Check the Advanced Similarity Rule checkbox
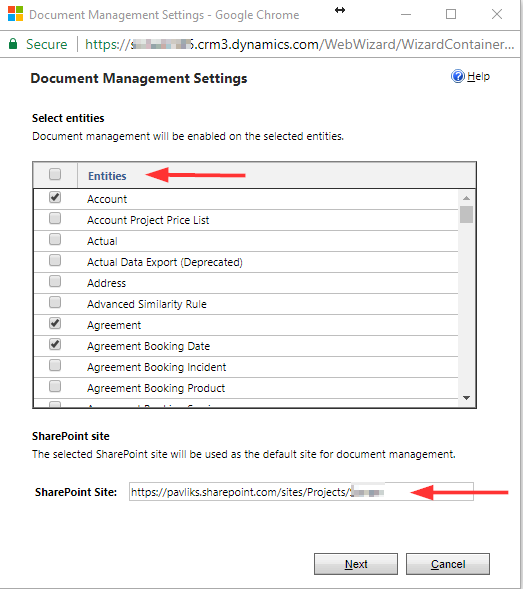The width and height of the screenshot is (523, 589). pos(55,302)
